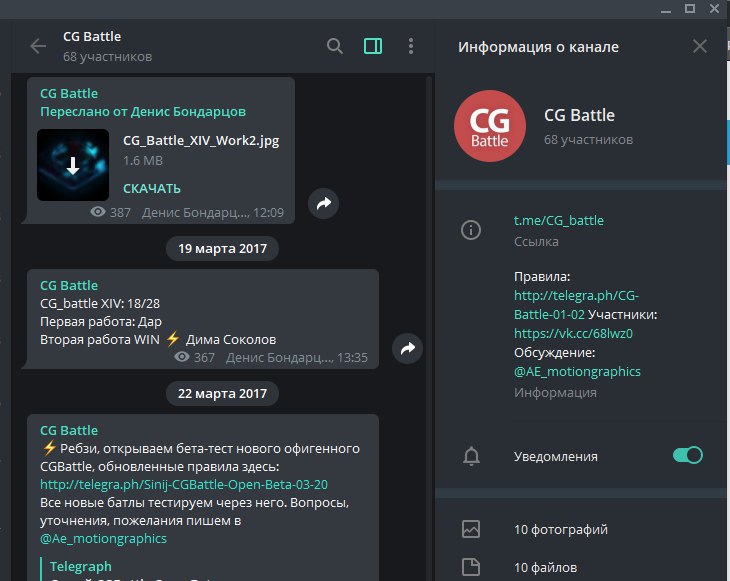Click the Информация о канале panel title
The width and height of the screenshot is (730, 581).
tap(538, 47)
